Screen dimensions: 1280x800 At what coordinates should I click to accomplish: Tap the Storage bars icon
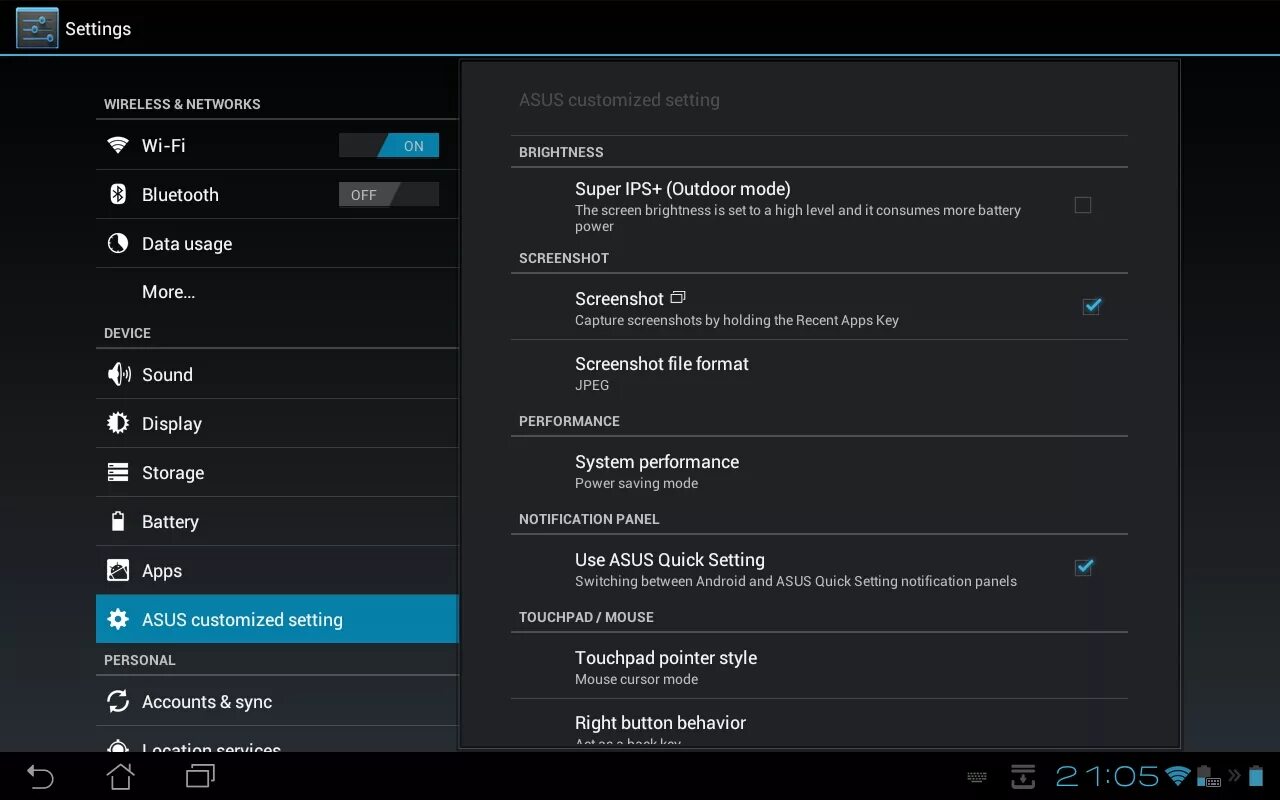point(118,472)
